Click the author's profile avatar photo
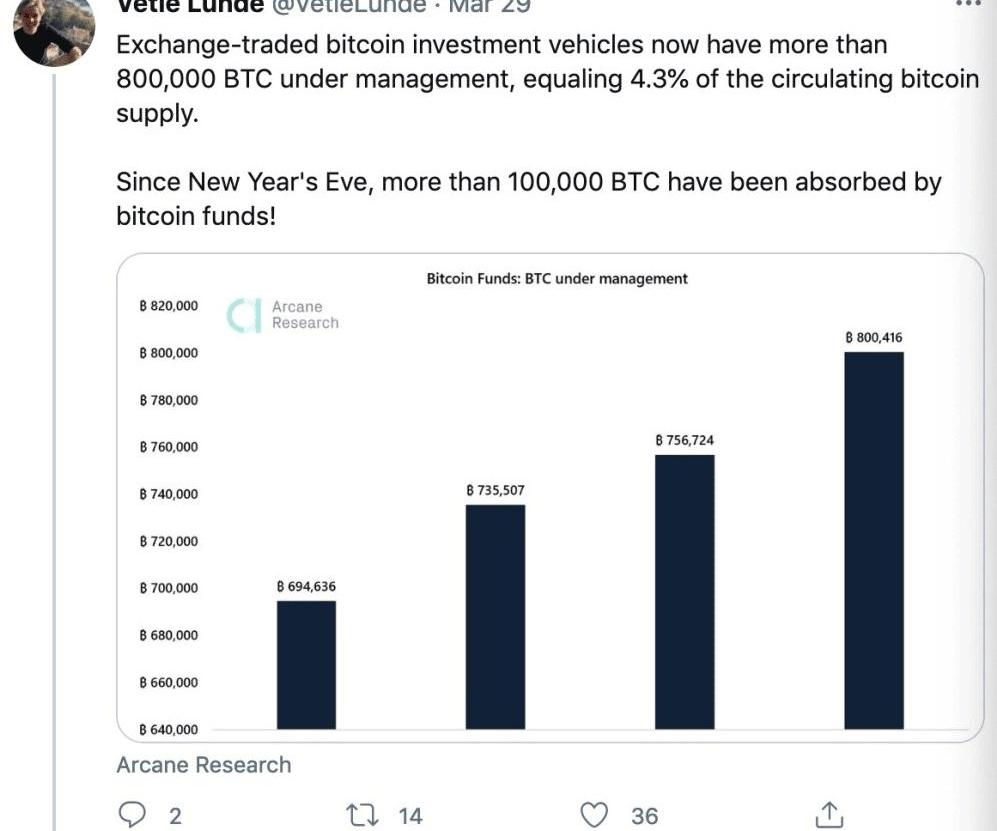This screenshot has height=831, width=997. 53,30
